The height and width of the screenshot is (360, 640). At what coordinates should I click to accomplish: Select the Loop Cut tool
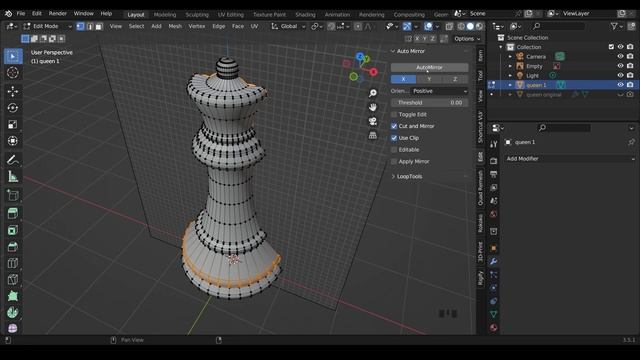tap(13, 263)
